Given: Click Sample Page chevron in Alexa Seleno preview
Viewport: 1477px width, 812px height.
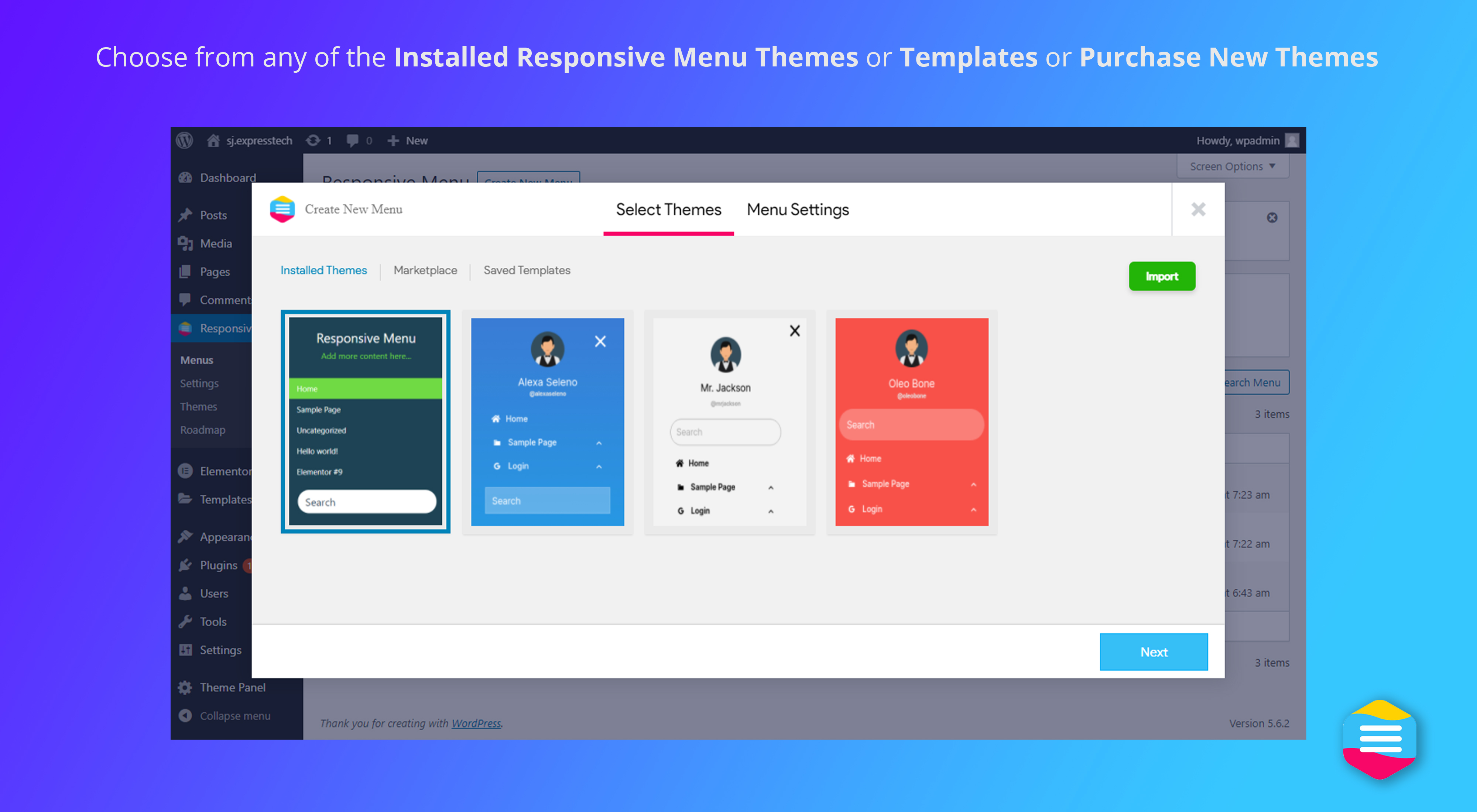Looking at the screenshot, I should (x=599, y=443).
